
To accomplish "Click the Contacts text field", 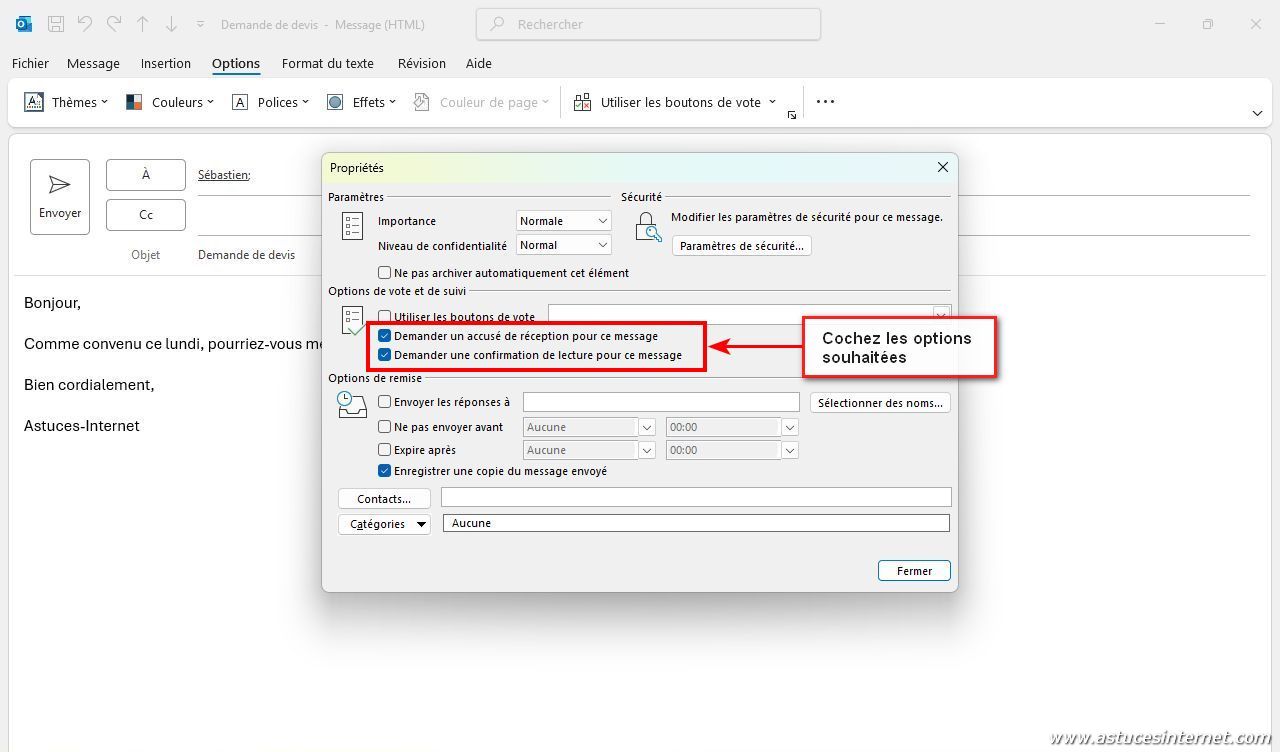I will point(696,498).
